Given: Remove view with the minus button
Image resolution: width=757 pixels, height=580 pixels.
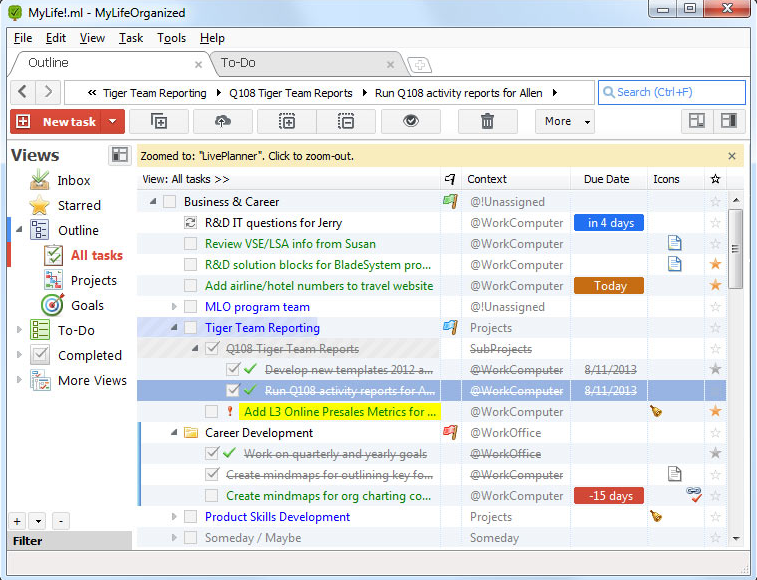Looking at the screenshot, I should pyautogui.click(x=60, y=521).
